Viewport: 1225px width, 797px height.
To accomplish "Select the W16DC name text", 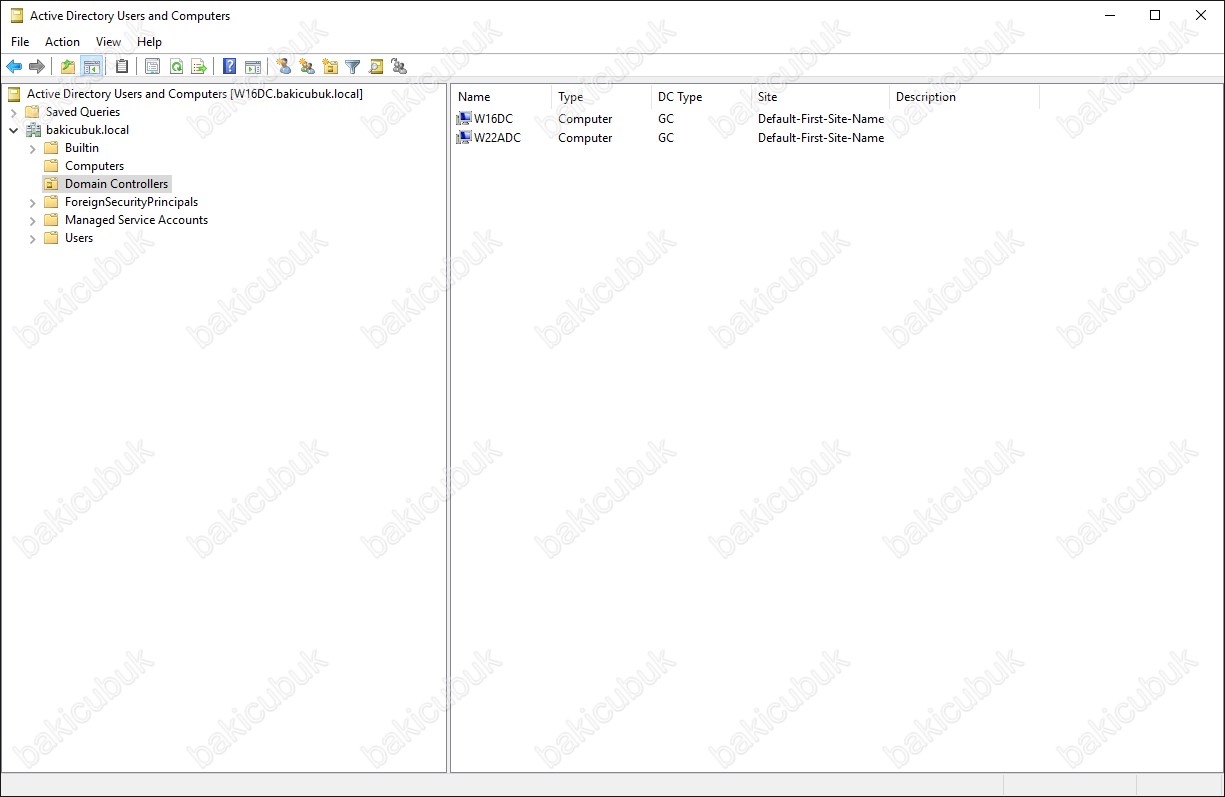I will click(493, 119).
